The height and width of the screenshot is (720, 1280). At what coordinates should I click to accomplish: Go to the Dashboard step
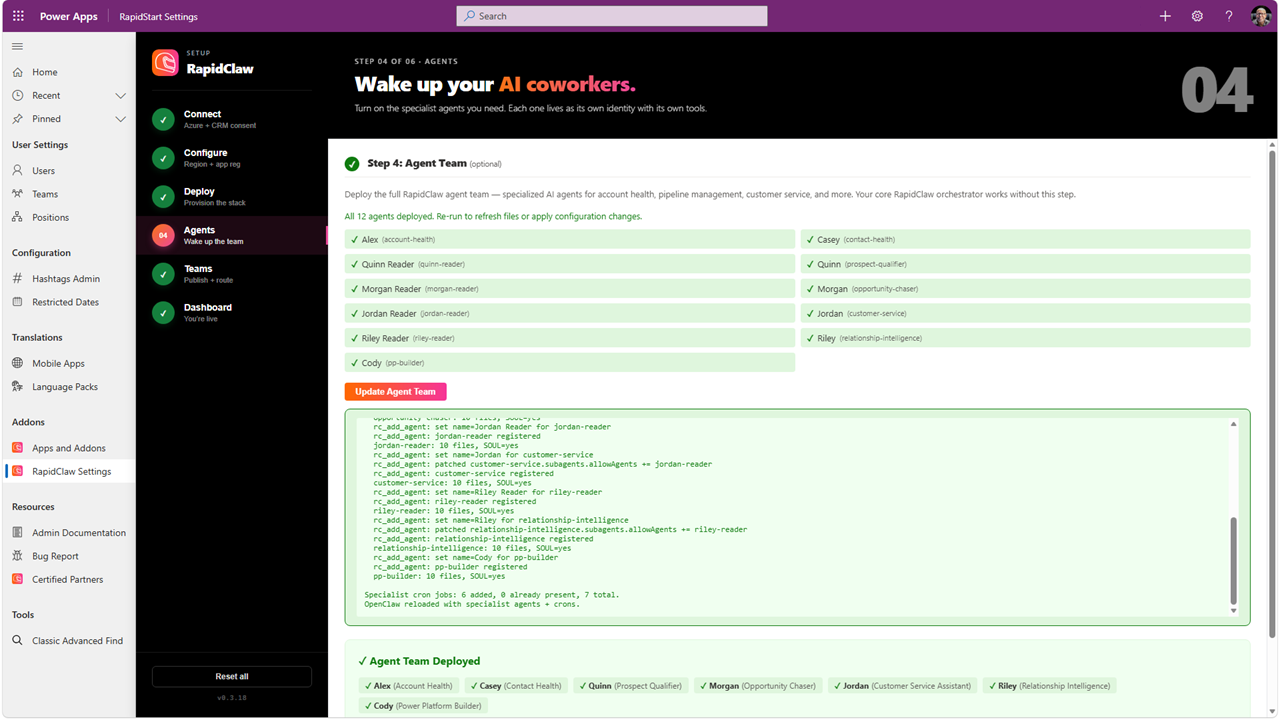(x=232, y=313)
